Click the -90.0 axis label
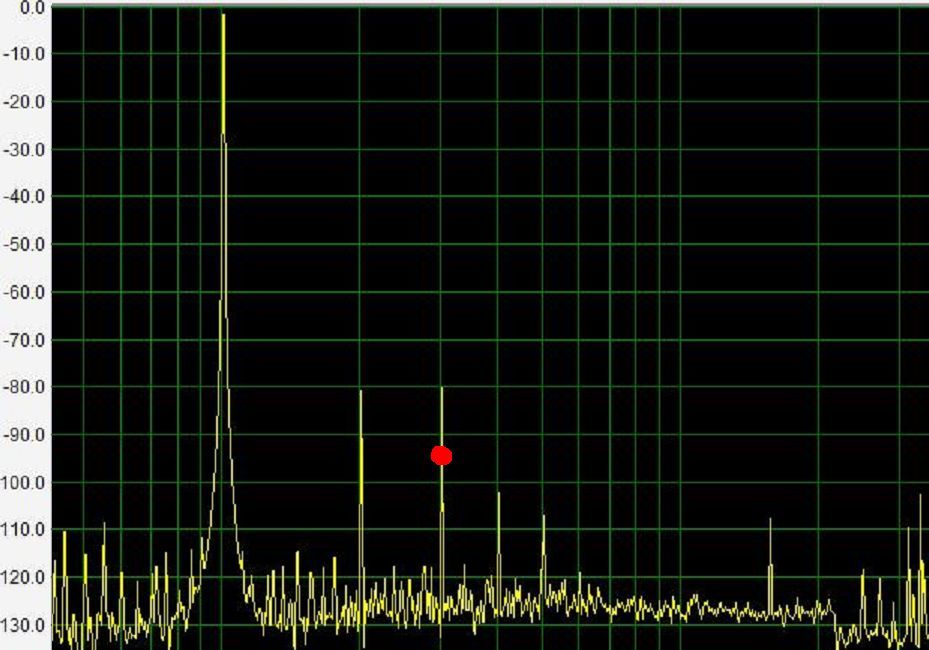 click(24, 435)
